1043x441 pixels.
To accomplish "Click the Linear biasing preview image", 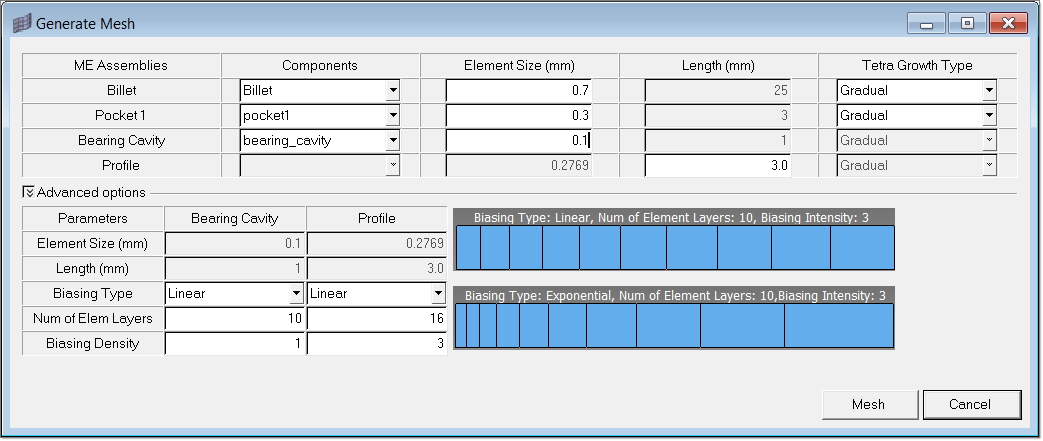I will coord(674,240).
